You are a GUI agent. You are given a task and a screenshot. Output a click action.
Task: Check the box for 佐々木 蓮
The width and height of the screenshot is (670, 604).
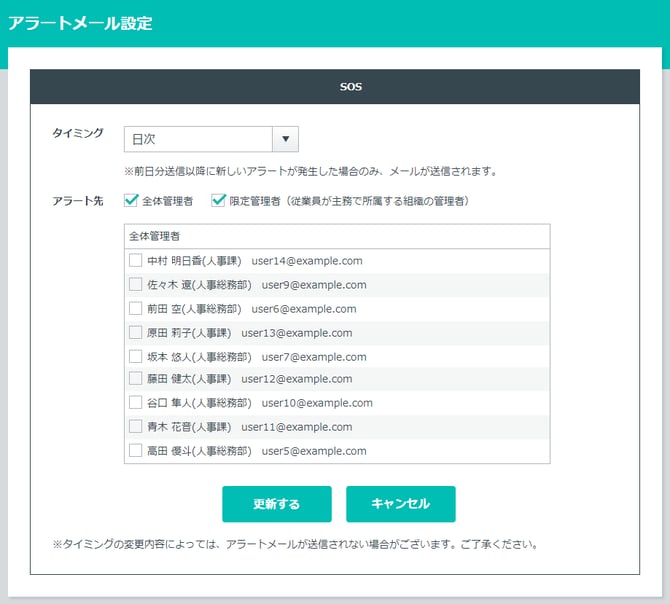coord(136,285)
